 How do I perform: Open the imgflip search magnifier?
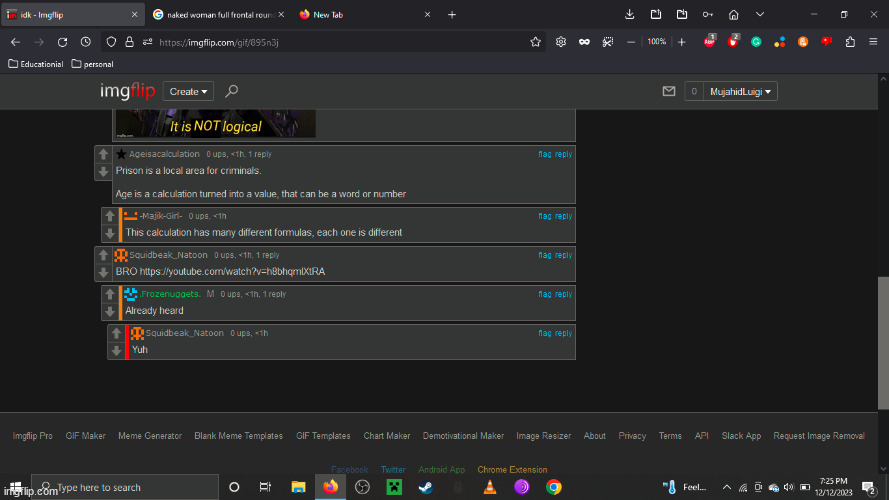(231, 91)
